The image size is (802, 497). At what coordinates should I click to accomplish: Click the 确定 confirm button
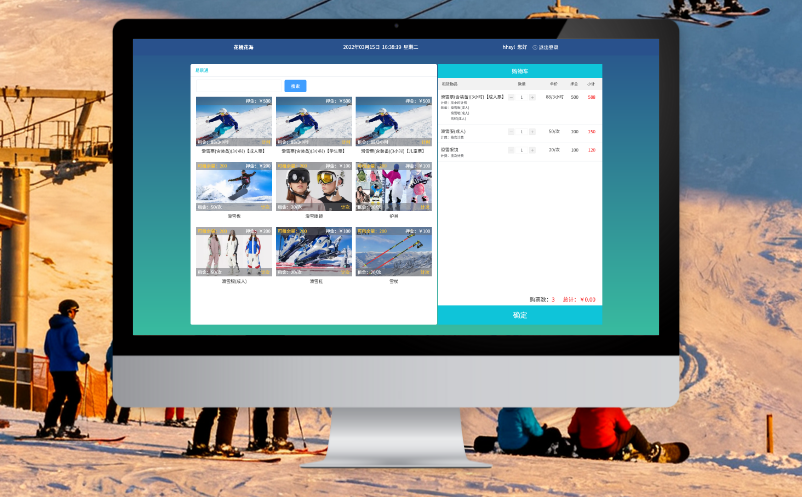coord(519,315)
